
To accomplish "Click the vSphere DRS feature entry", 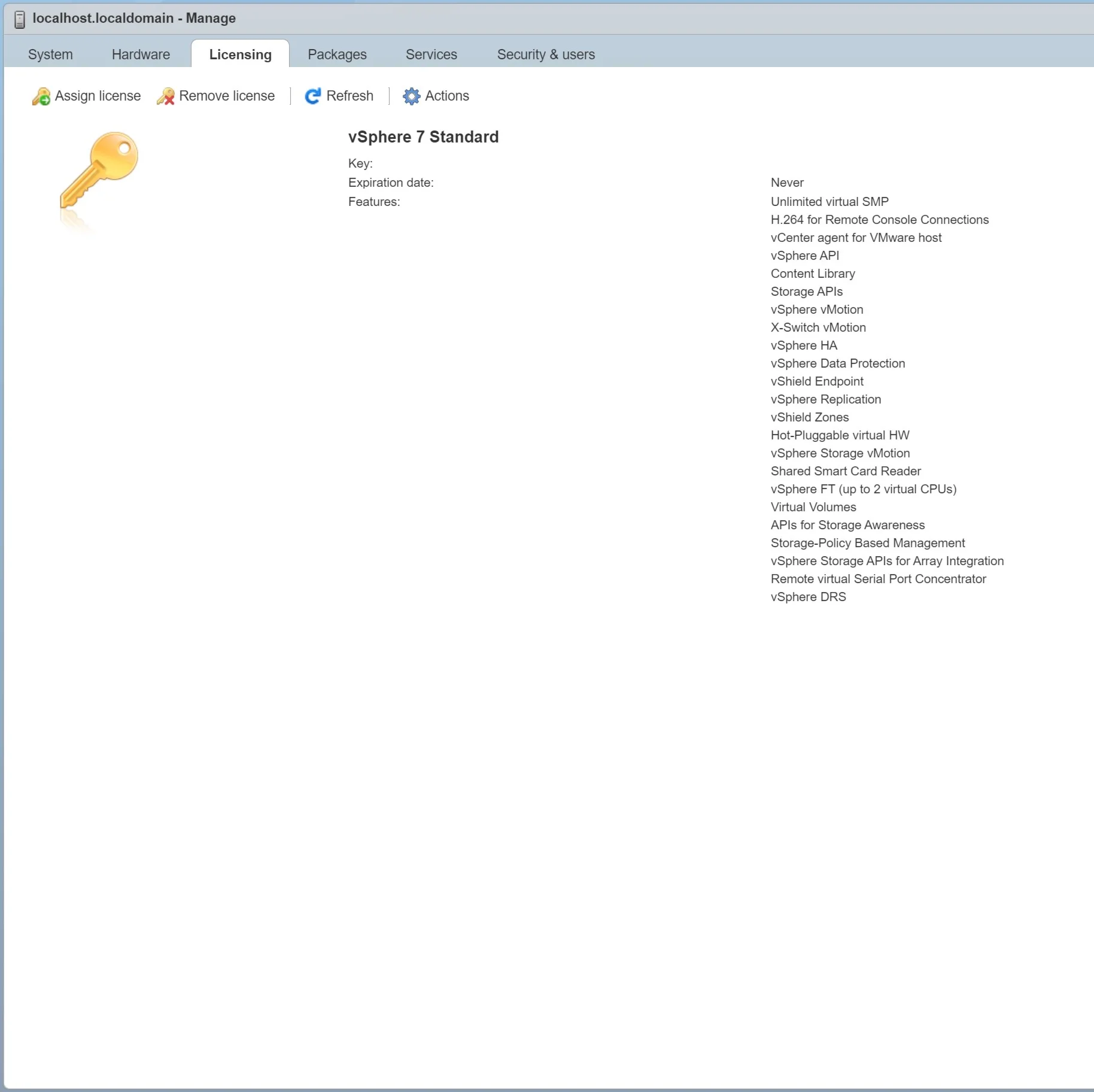I will [x=808, y=597].
